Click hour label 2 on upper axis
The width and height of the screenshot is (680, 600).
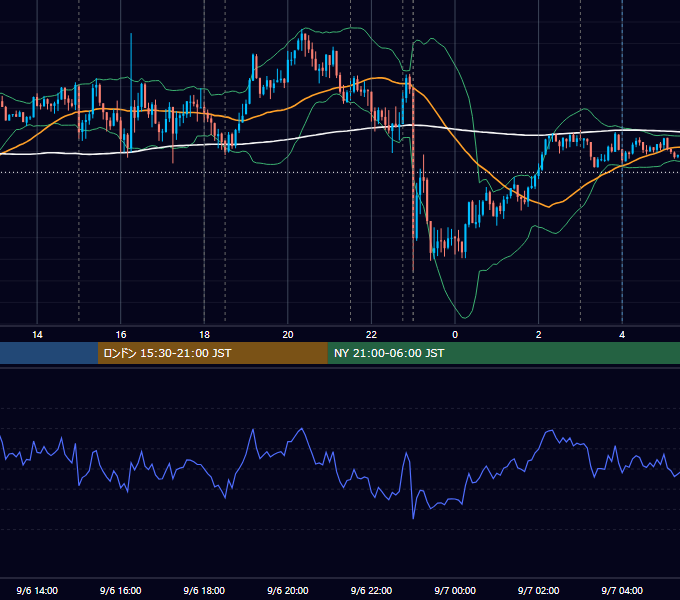pyautogui.click(x=539, y=335)
